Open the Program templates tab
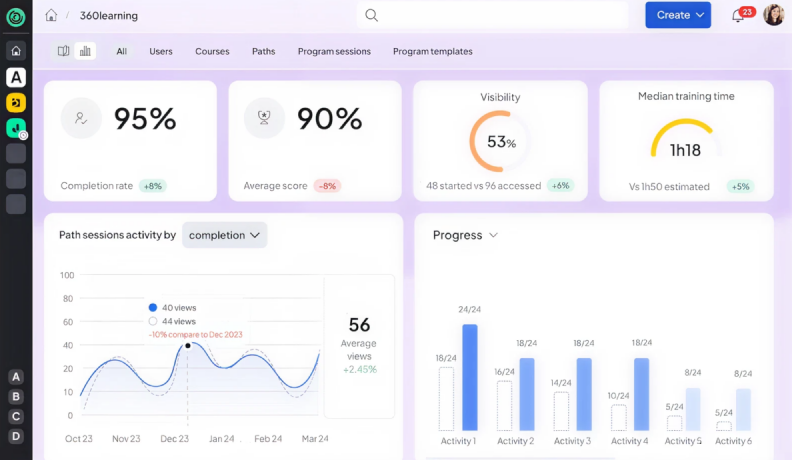This screenshot has width=792, height=460. click(x=433, y=51)
